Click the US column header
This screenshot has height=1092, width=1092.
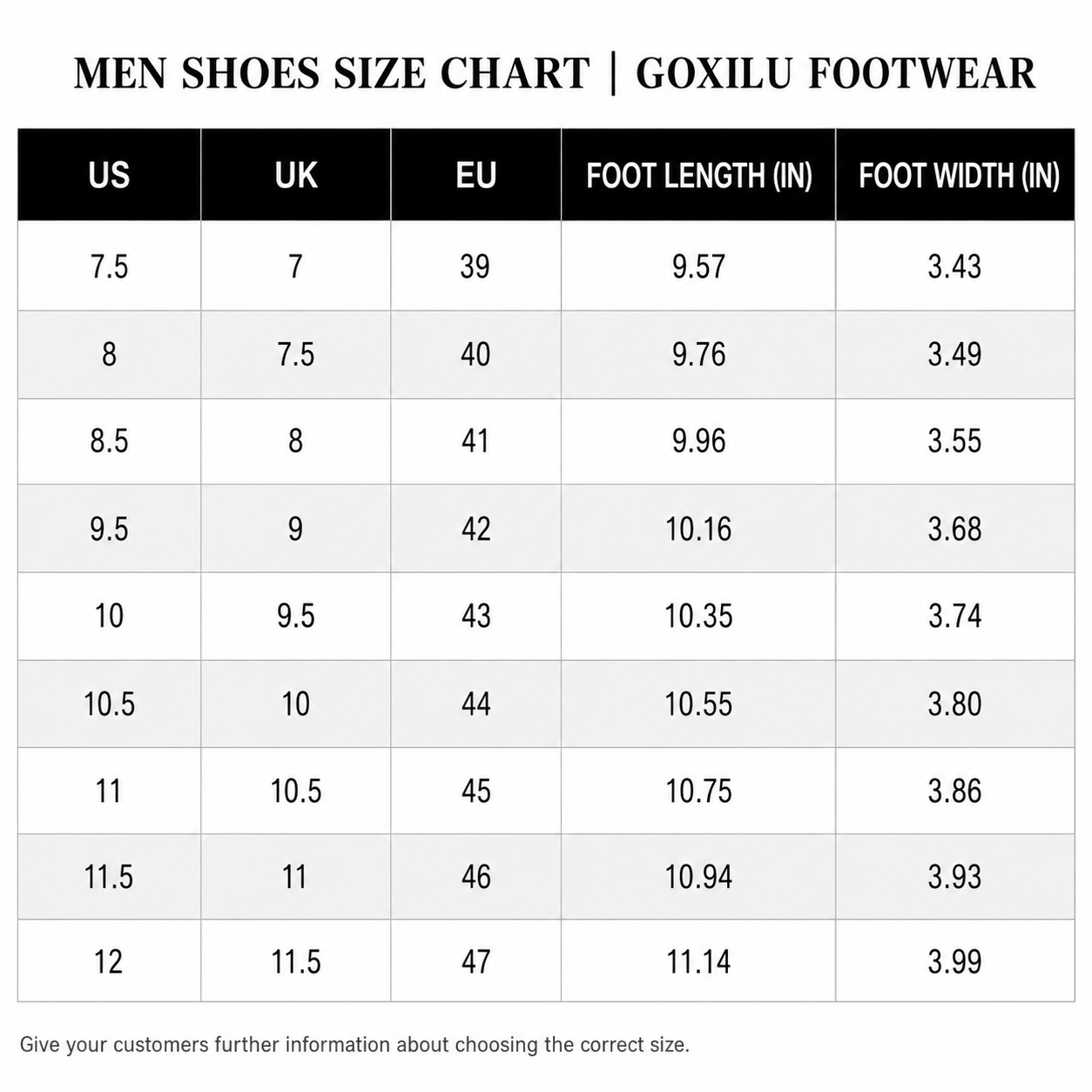coord(109,174)
